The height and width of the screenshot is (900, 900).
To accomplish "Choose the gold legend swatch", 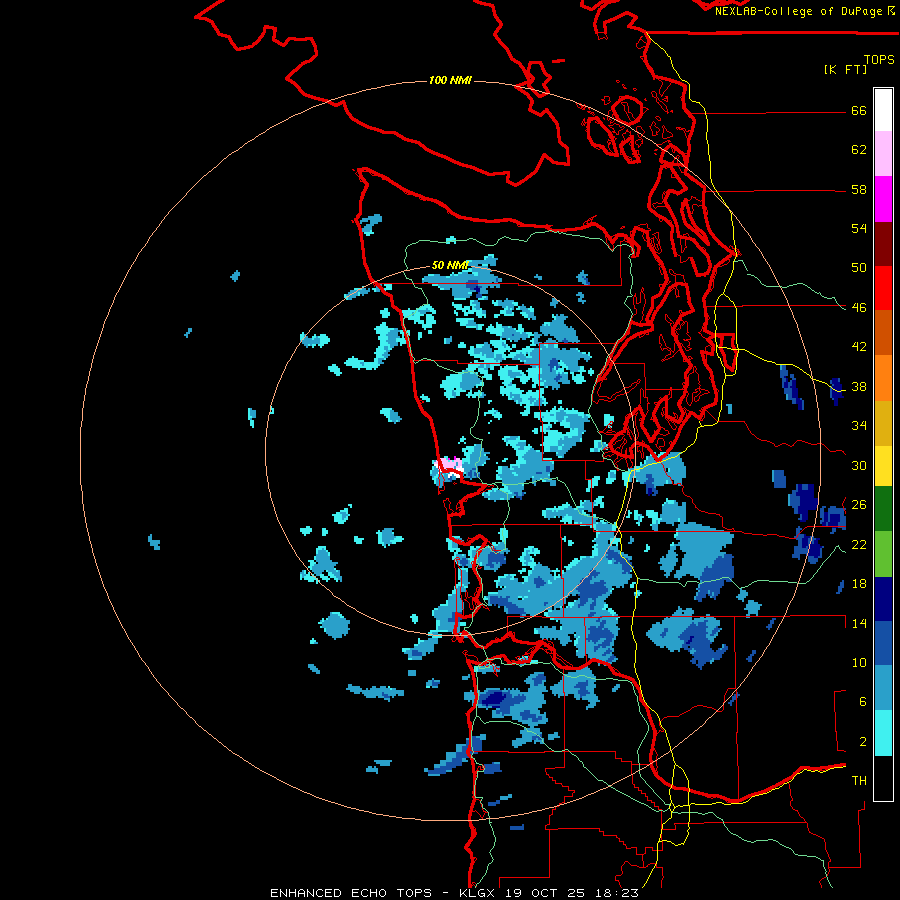I will (x=883, y=423).
